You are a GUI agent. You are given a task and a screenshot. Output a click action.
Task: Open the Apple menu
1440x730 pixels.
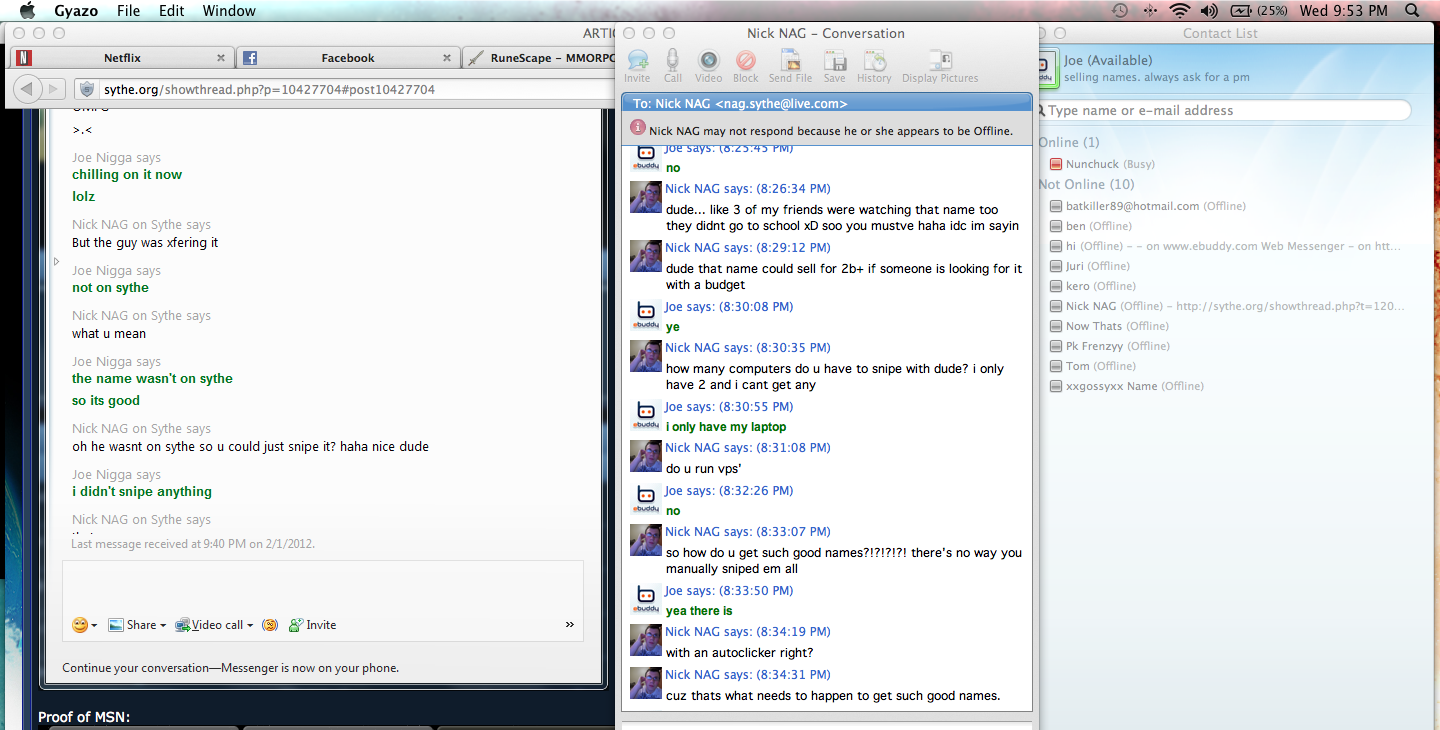(27, 11)
